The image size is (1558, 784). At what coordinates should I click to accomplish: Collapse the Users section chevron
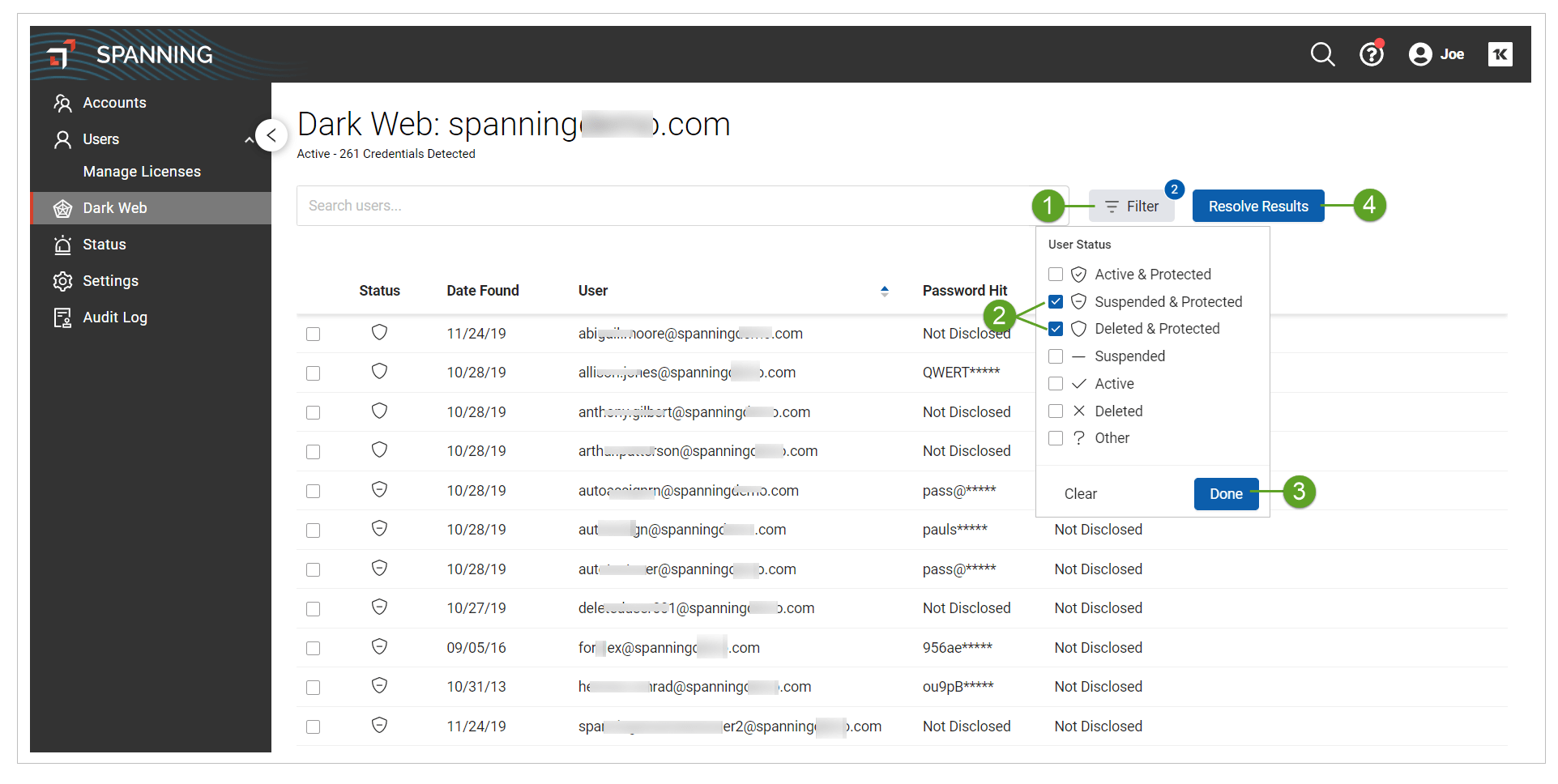click(250, 138)
